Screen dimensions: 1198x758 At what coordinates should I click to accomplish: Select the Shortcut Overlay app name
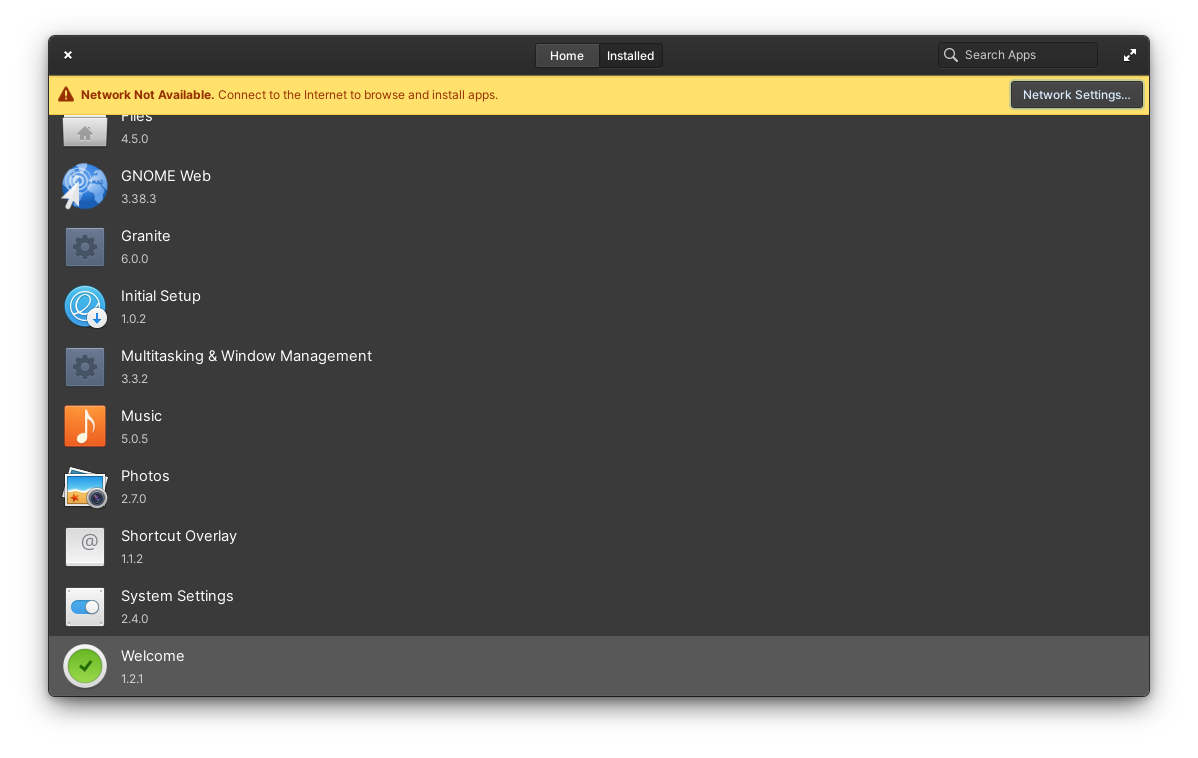point(179,536)
